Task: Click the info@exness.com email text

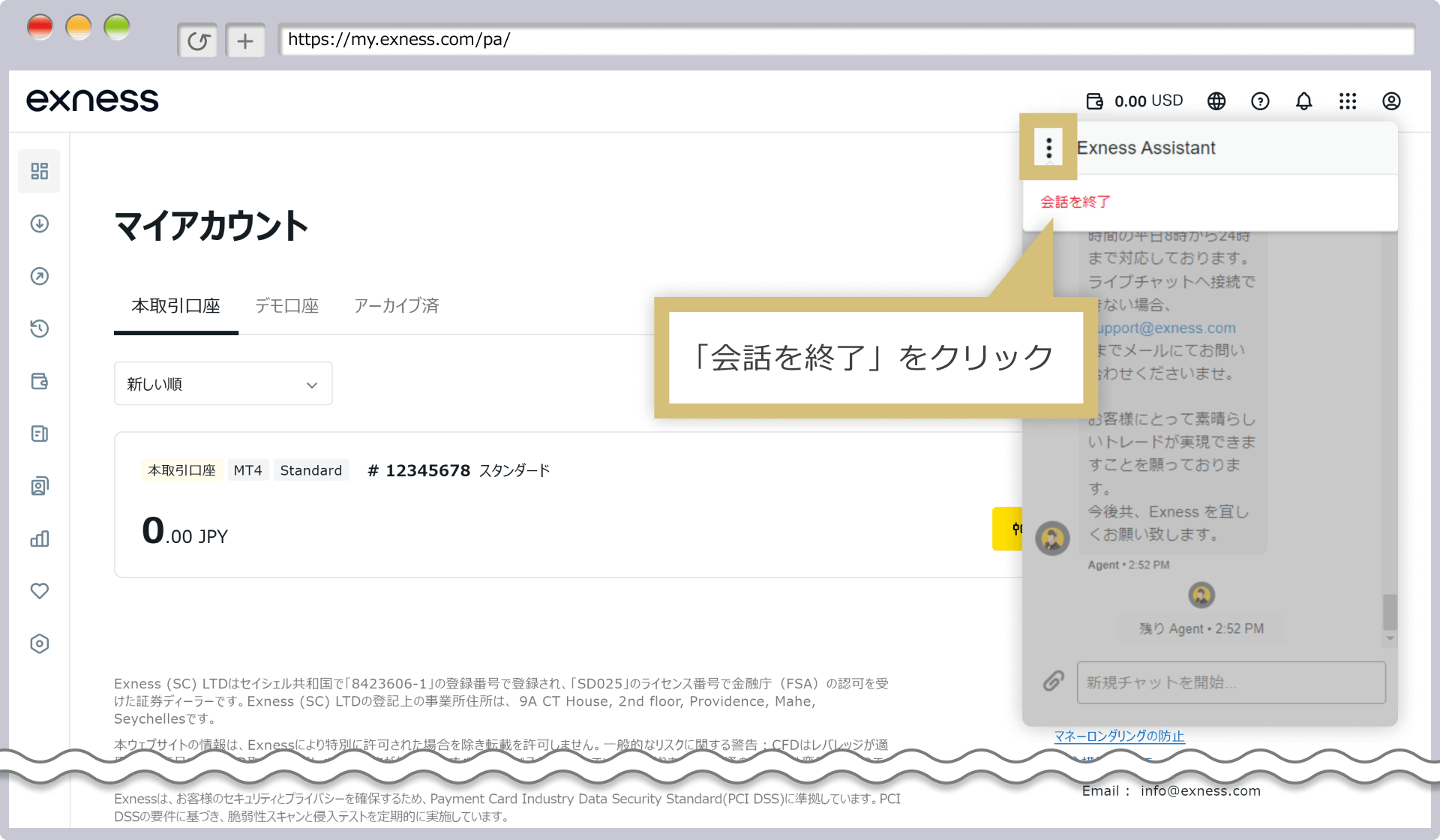Action: coord(1201,790)
